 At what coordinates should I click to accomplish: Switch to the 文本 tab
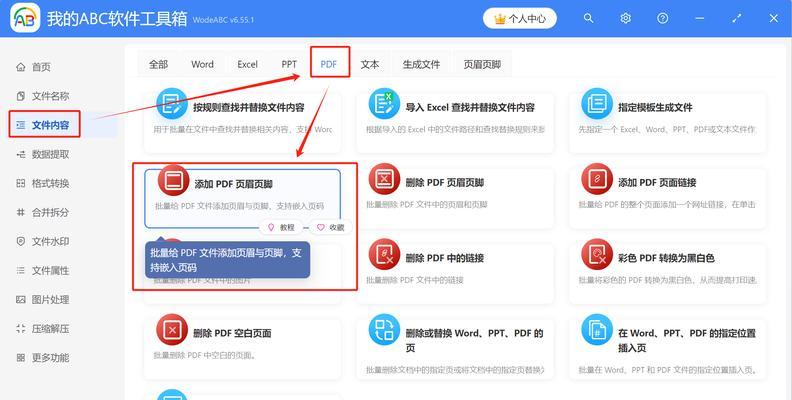pyautogui.click(x=370, y=64)
